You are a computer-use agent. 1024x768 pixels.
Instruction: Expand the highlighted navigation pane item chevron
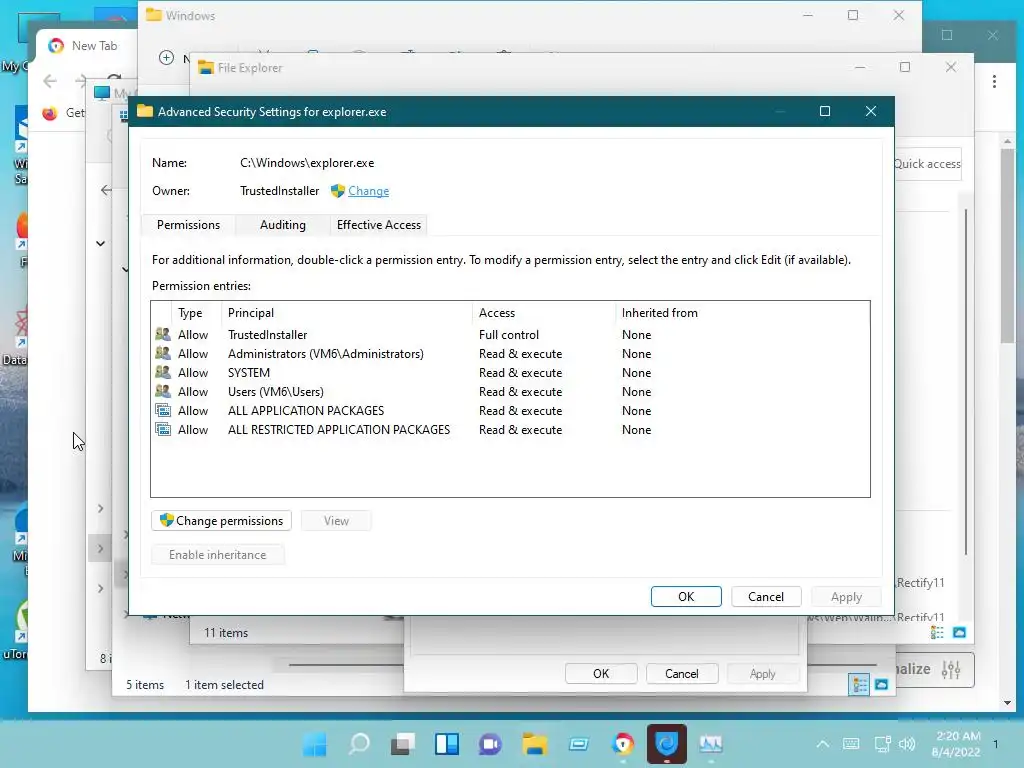click(101, 549)
